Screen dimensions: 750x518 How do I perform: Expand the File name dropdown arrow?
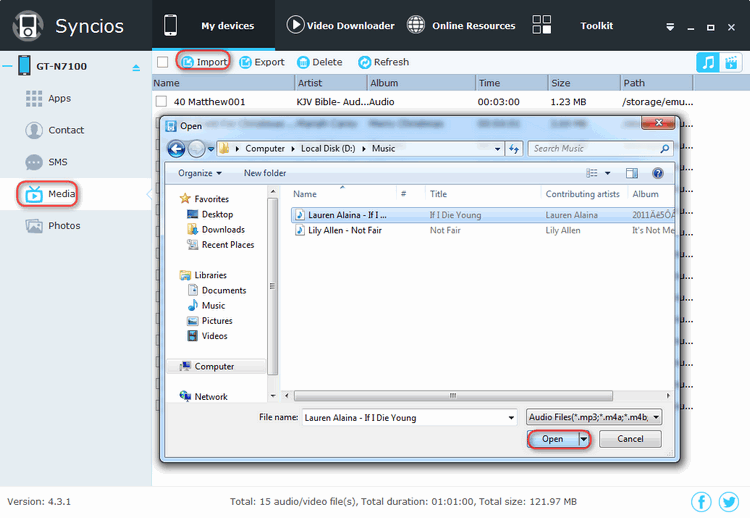[511, 418]
